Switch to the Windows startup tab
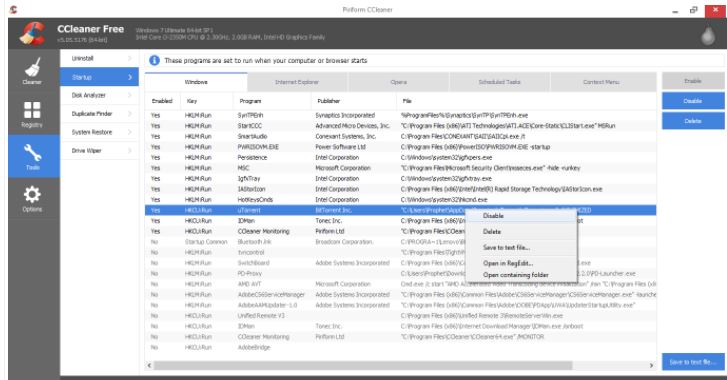The image size is (727, 380). [196, 82]
